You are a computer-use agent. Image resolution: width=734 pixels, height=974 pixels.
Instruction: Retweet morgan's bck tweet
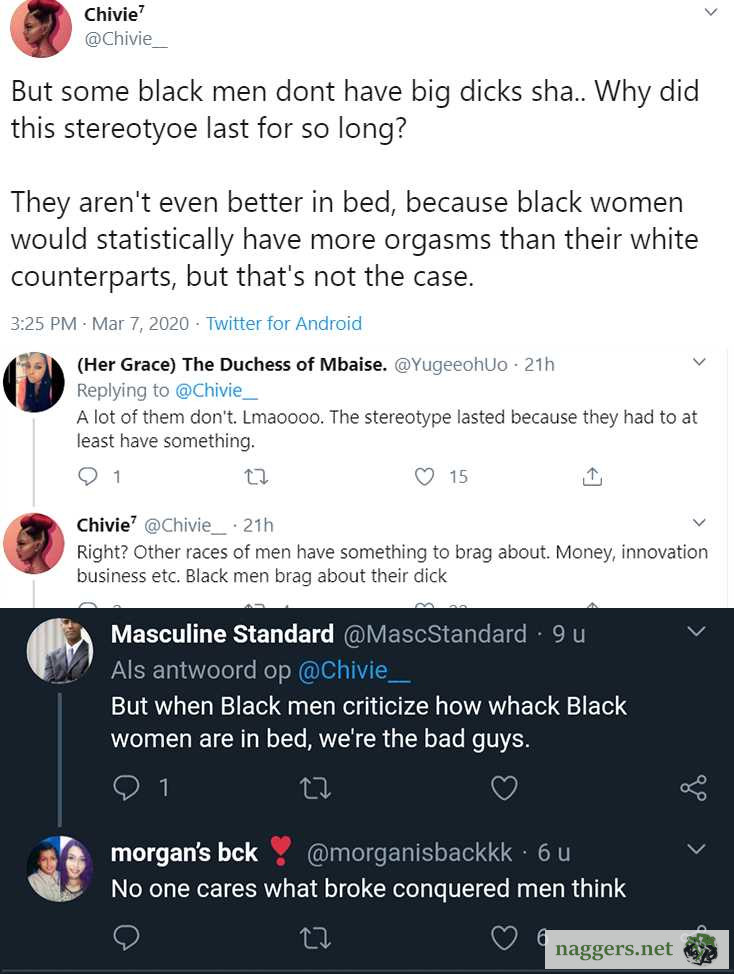315,937
